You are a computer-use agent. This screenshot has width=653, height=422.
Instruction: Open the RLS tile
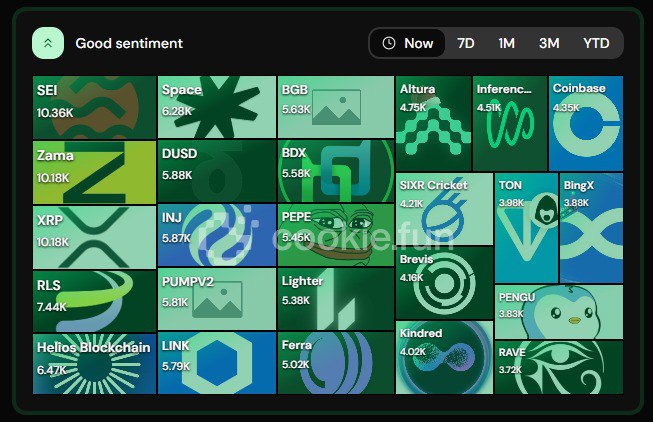95,301
